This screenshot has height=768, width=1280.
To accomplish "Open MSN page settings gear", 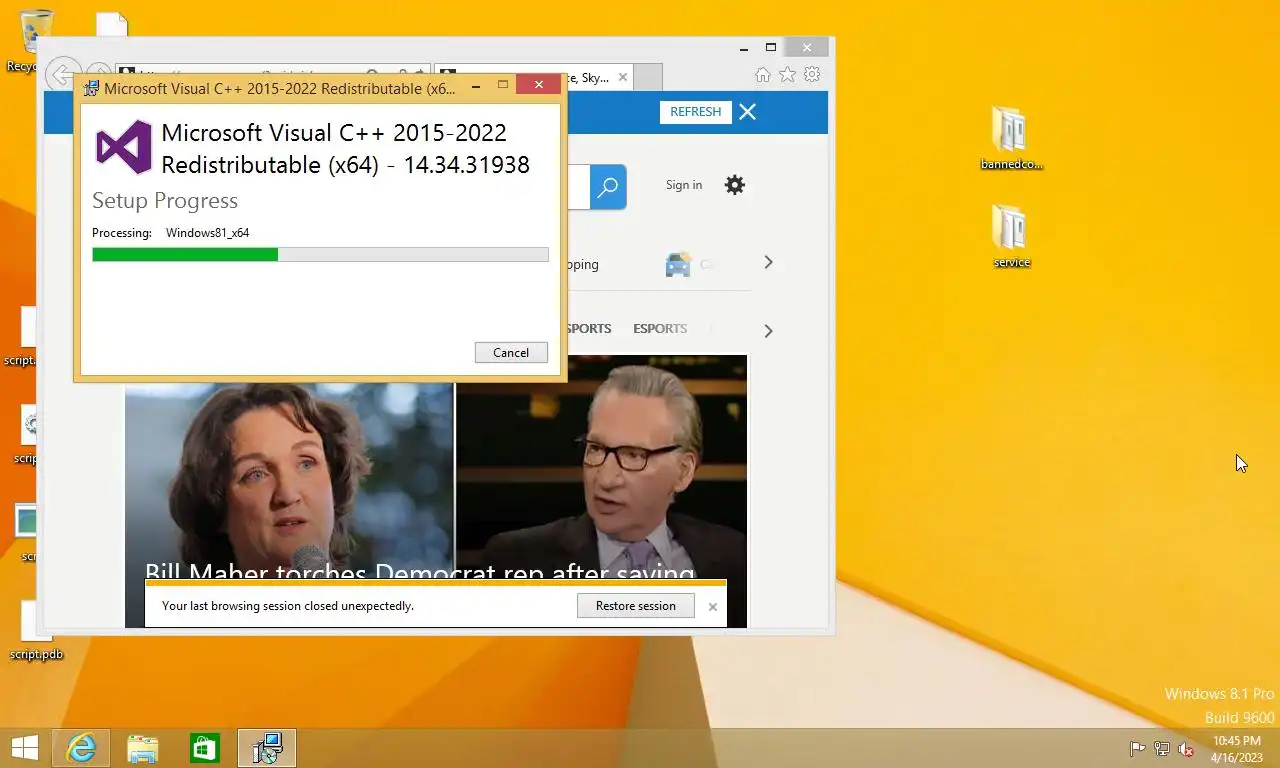I will pyautogui.click(x=735, y=185).
